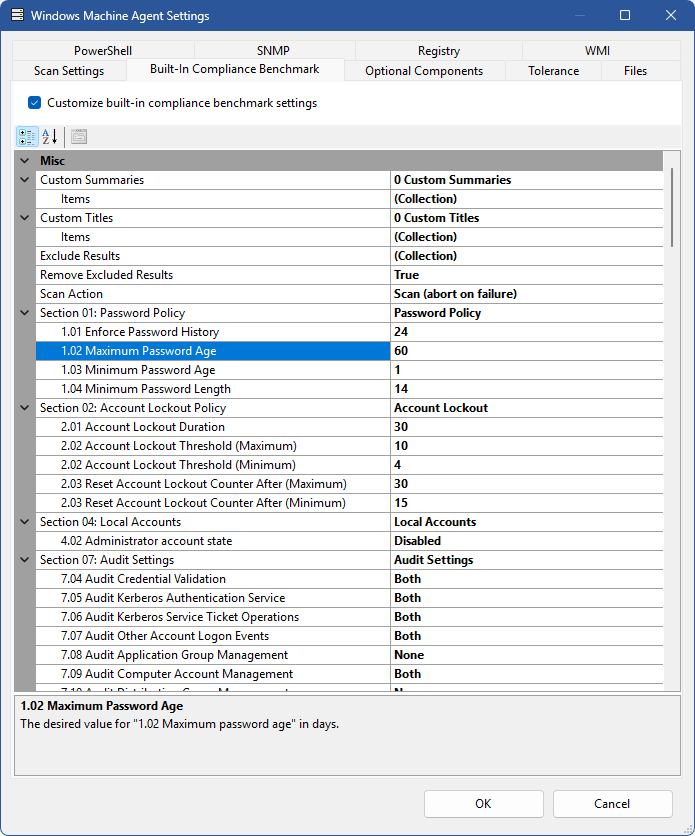Click Disabled value for Administrator account state
The image size is (695, 836).
pyautogui.click(x=527, y=541)
